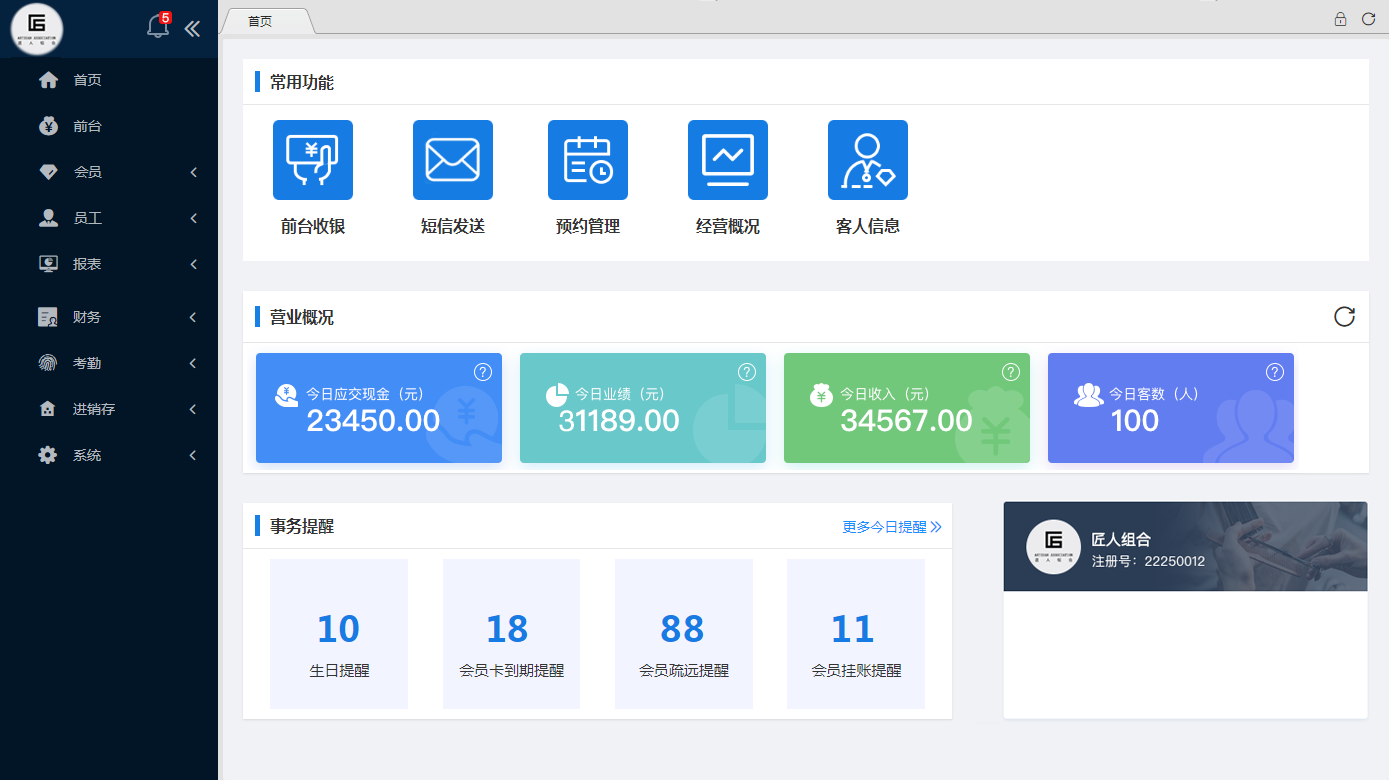The image size is (1389, 780).
Task: Expand the 财务 menu chevron
Action: (193, 317)
